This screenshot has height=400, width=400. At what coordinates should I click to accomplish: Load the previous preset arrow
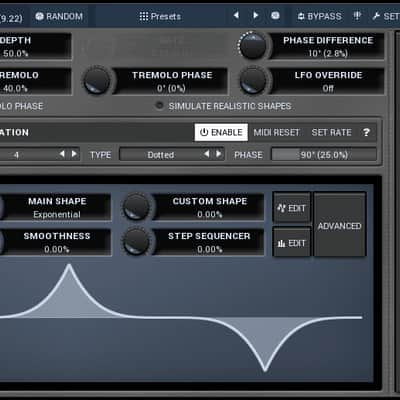click(236, 15)
